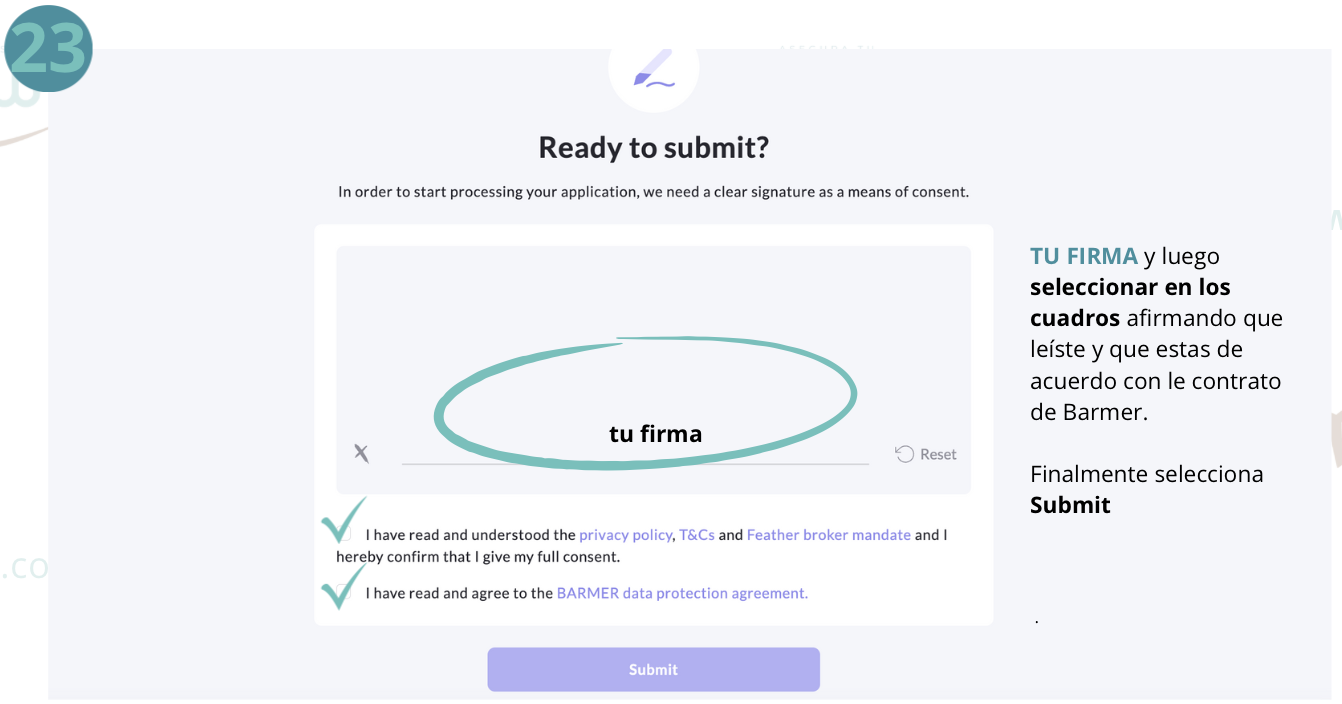The width and height of the screenshot is (1342, 704).
Task: Click the number 23 step badge
Action: tap(48, 48)
